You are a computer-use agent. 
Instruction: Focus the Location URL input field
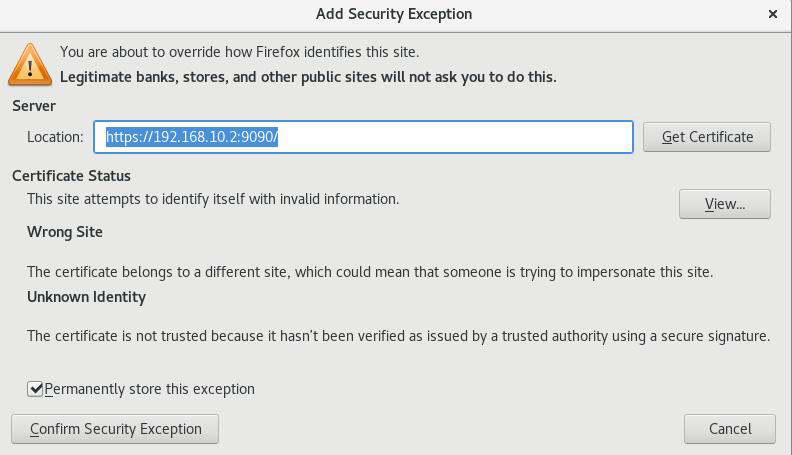pos(363,137)
